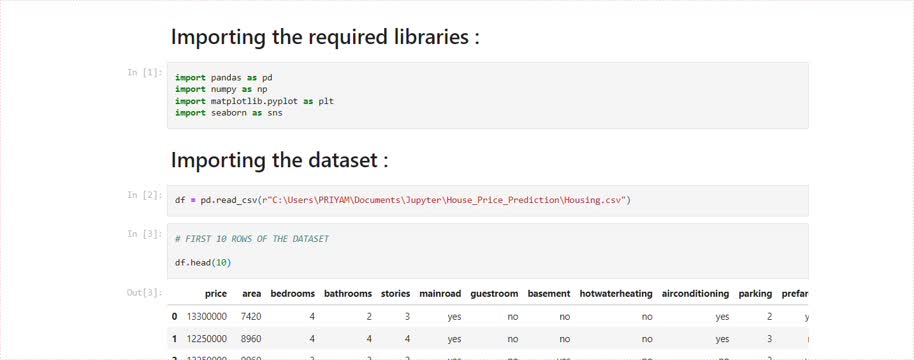Click the Out[3] output prompt

point(144,292)
